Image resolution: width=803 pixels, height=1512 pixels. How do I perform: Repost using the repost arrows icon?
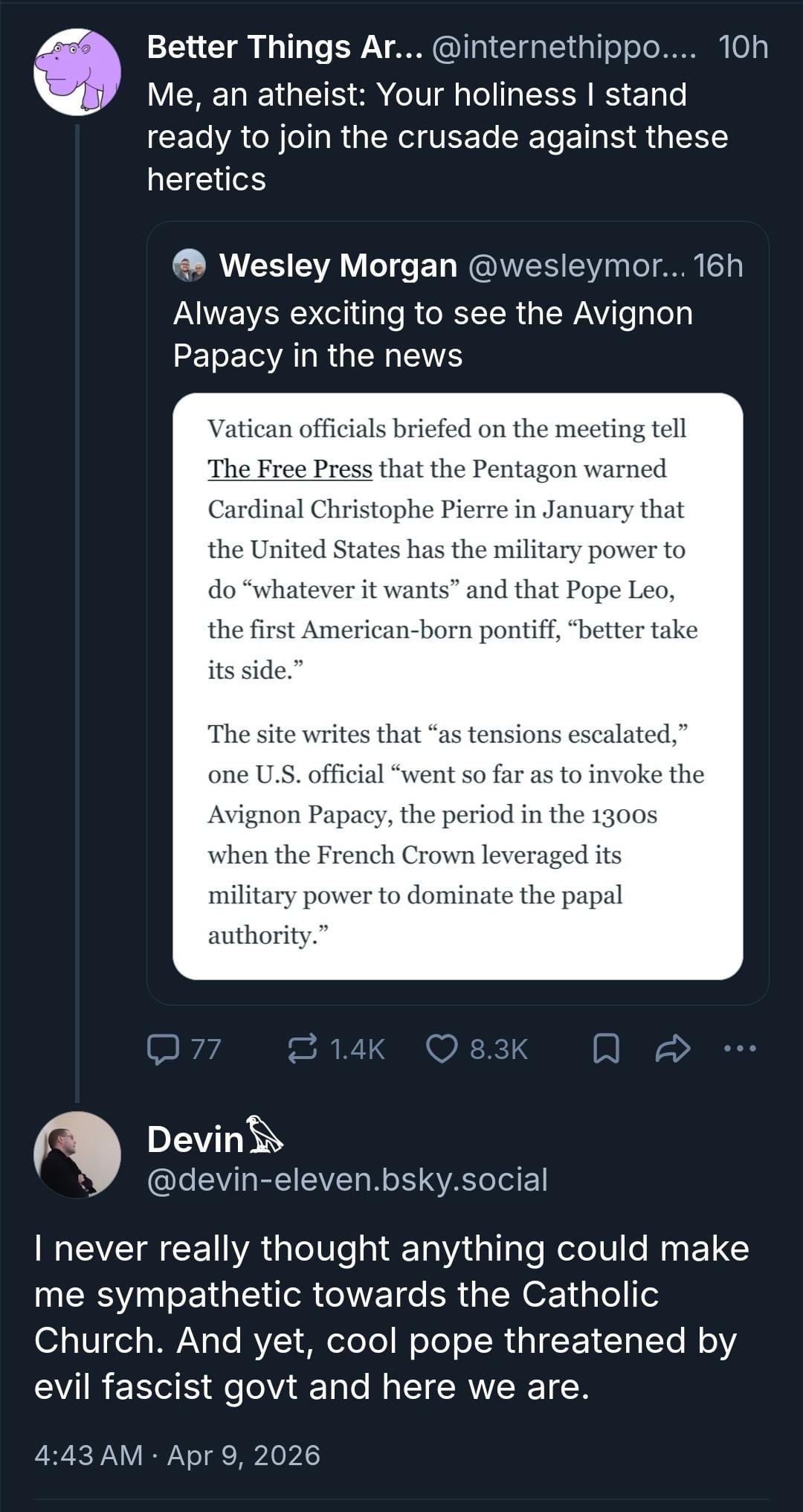303,1049
